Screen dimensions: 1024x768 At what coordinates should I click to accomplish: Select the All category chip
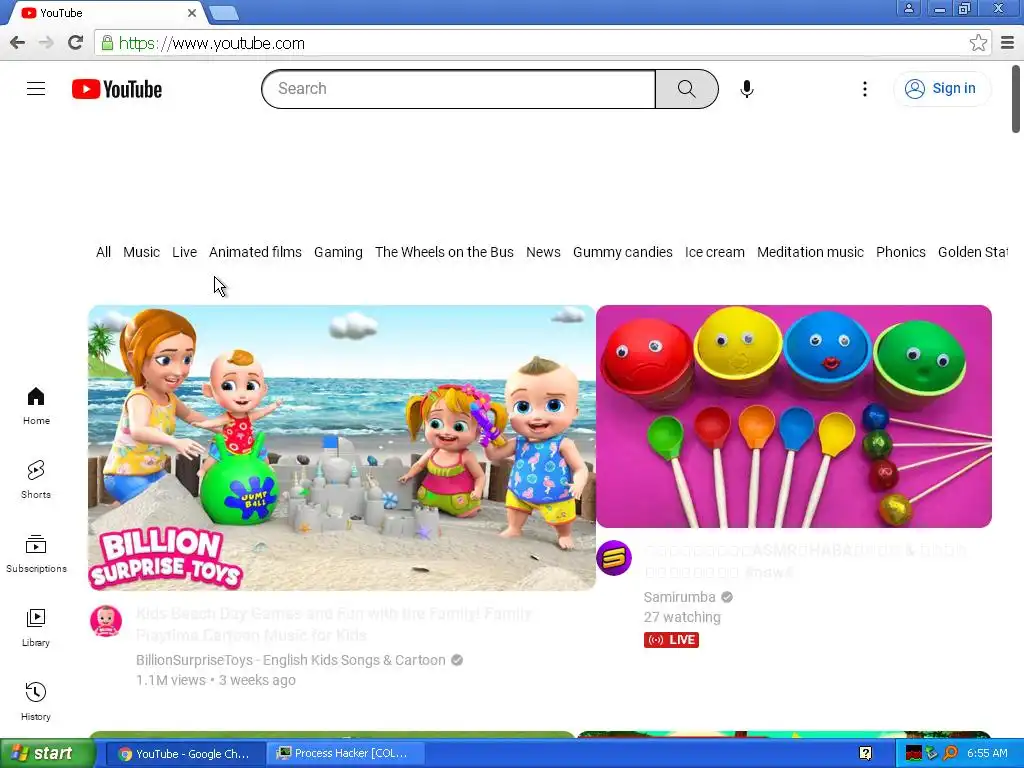(103, 252)
